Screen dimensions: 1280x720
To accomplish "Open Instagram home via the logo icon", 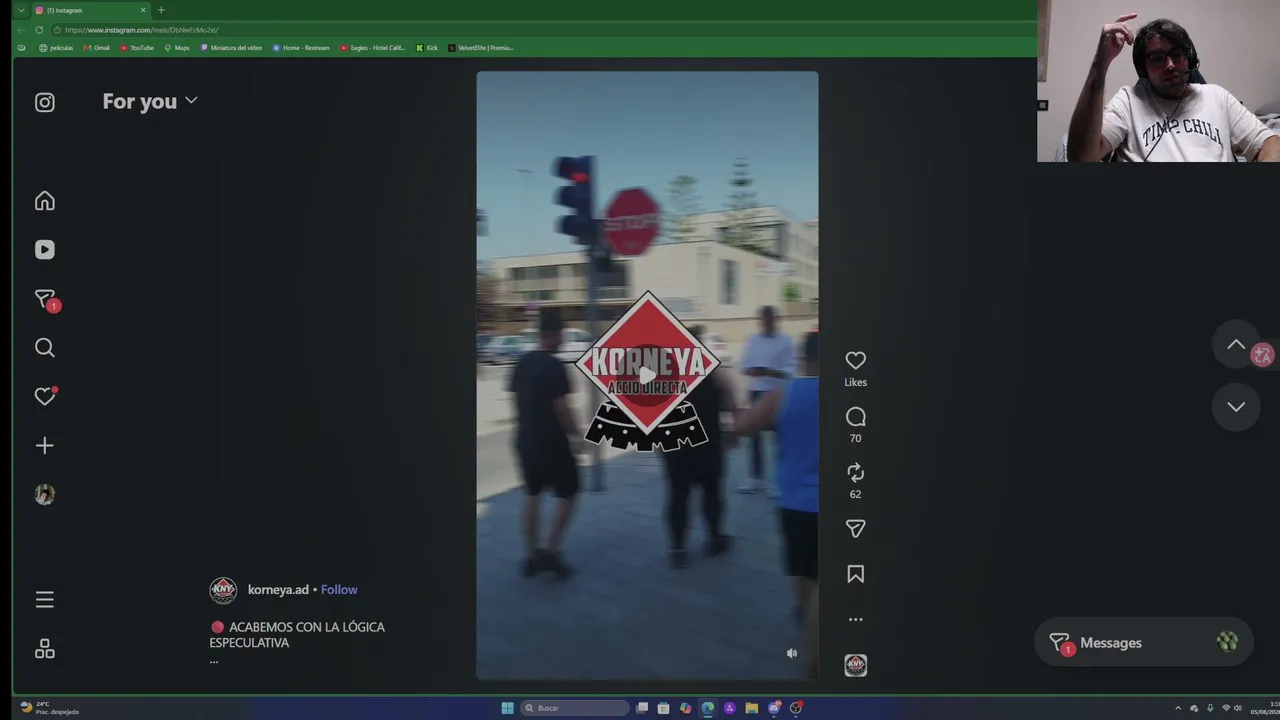I will click(45, 102).
